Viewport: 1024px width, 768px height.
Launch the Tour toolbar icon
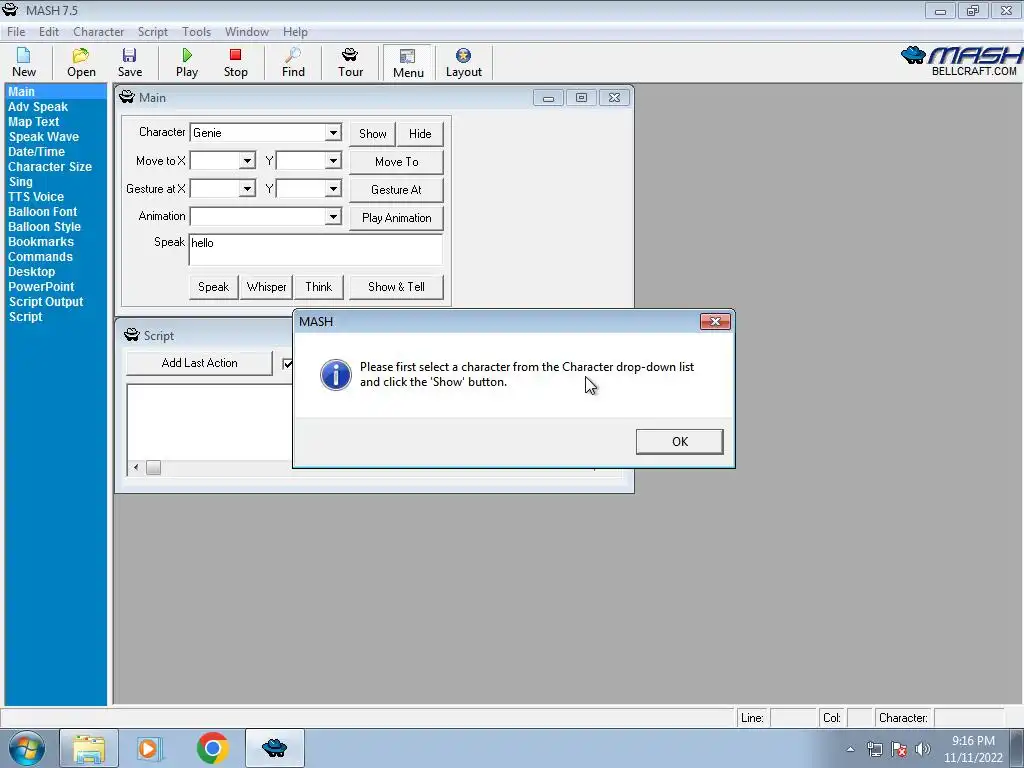coord(350,63)
